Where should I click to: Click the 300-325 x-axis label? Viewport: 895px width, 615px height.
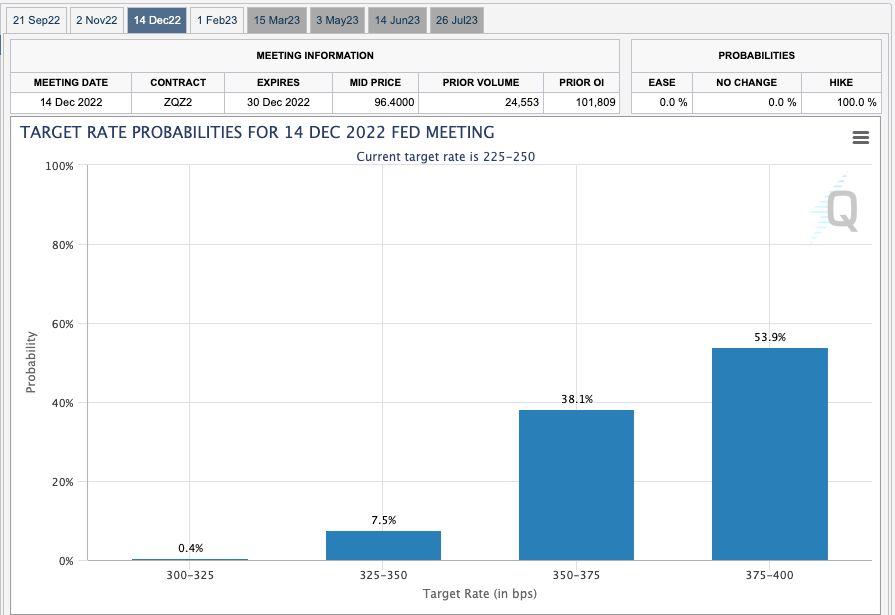(x=190, y=575)
